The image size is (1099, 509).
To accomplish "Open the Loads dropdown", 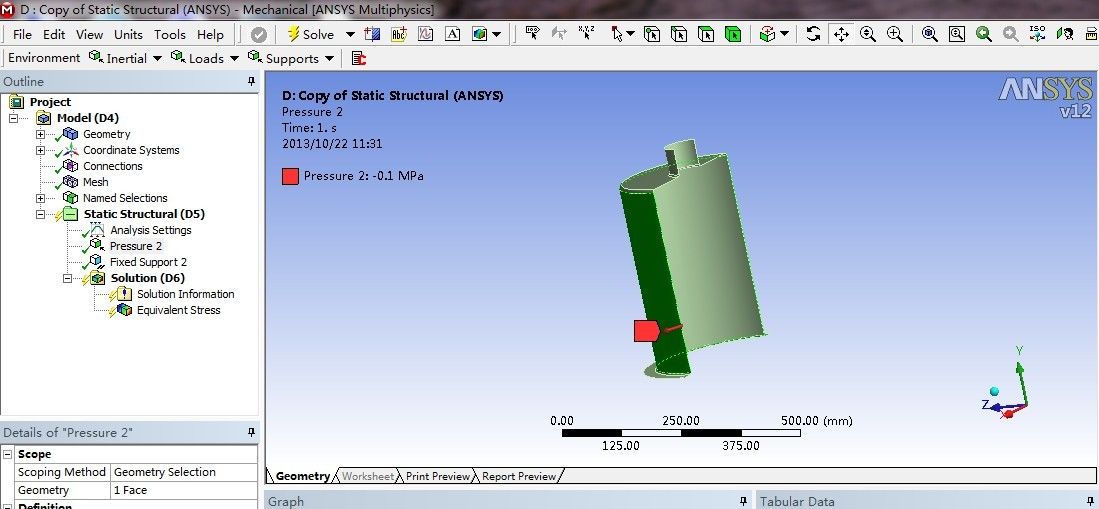I will (205, 58).
